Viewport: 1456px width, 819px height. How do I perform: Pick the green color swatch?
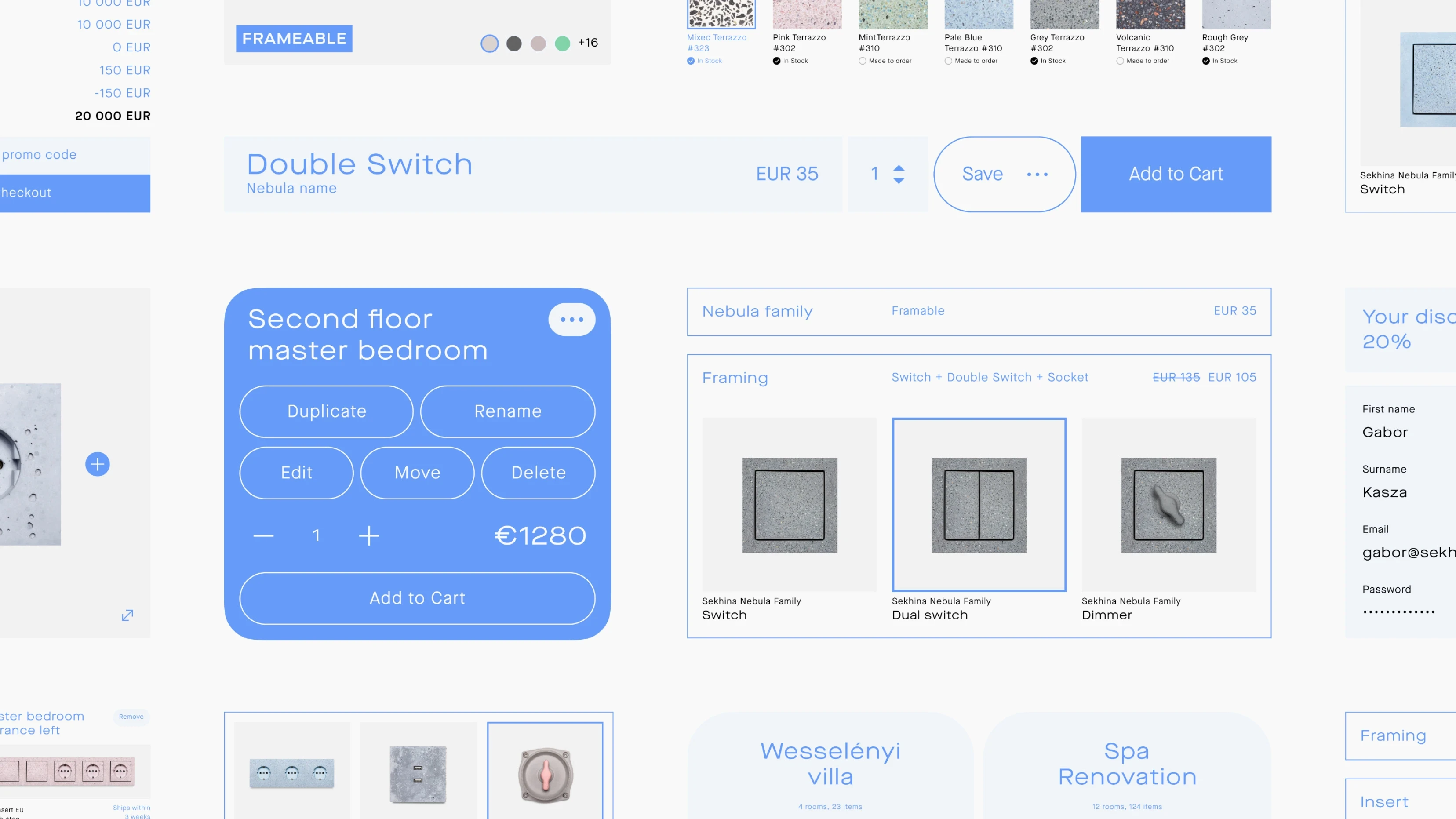click(x=562, y=44)
